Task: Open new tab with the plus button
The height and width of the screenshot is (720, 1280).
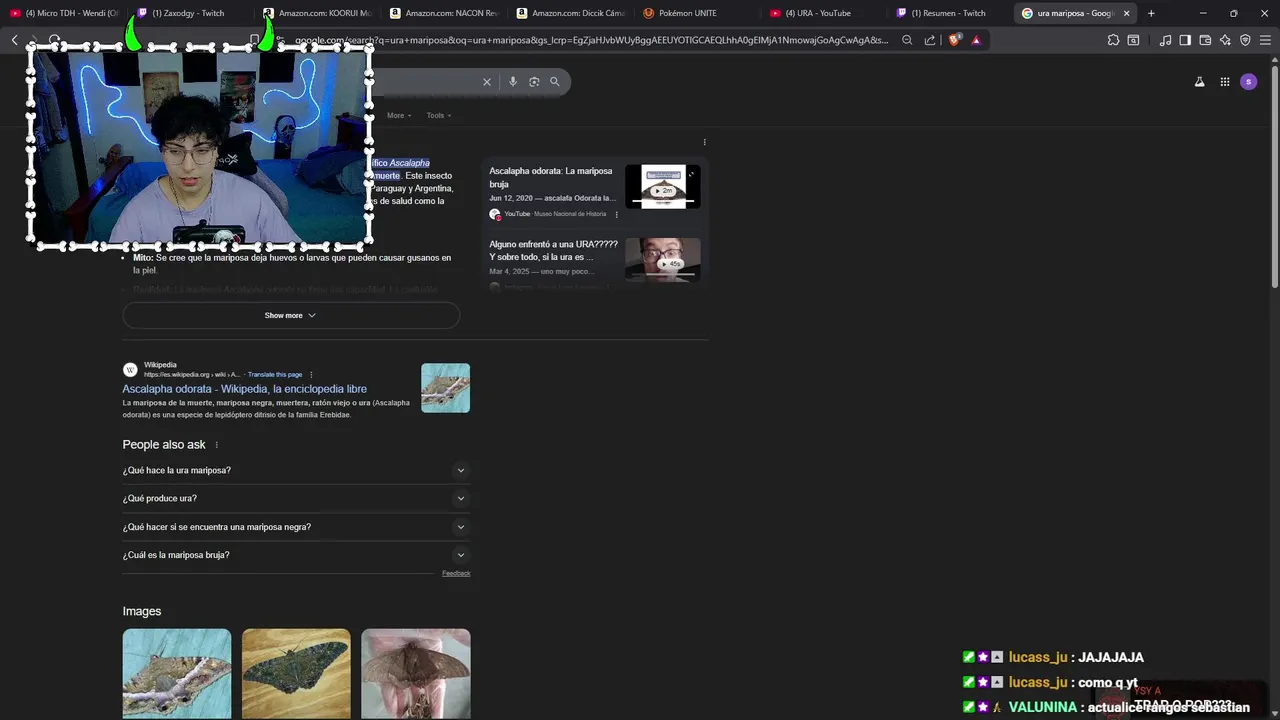Action: point(1151,13)
